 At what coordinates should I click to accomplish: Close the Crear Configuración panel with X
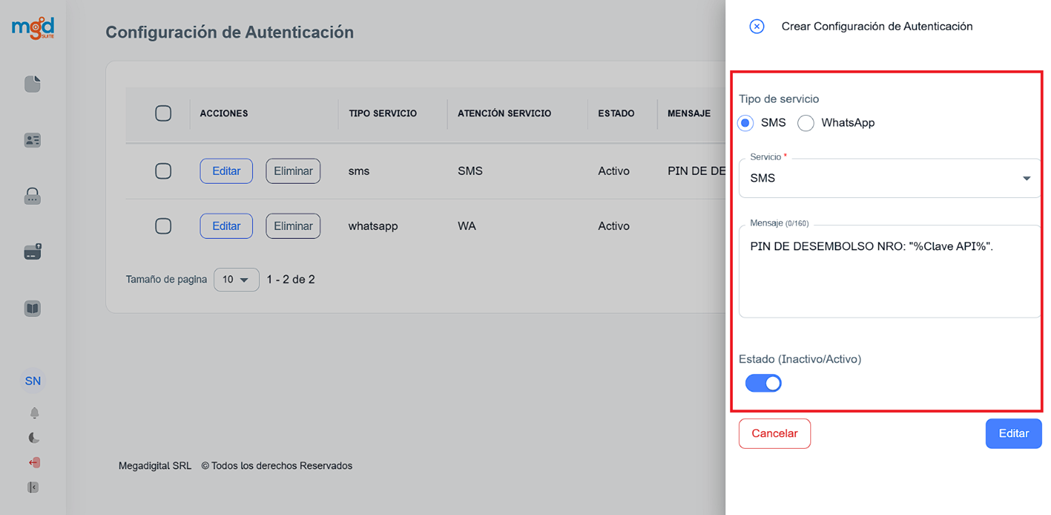point(757,27)
